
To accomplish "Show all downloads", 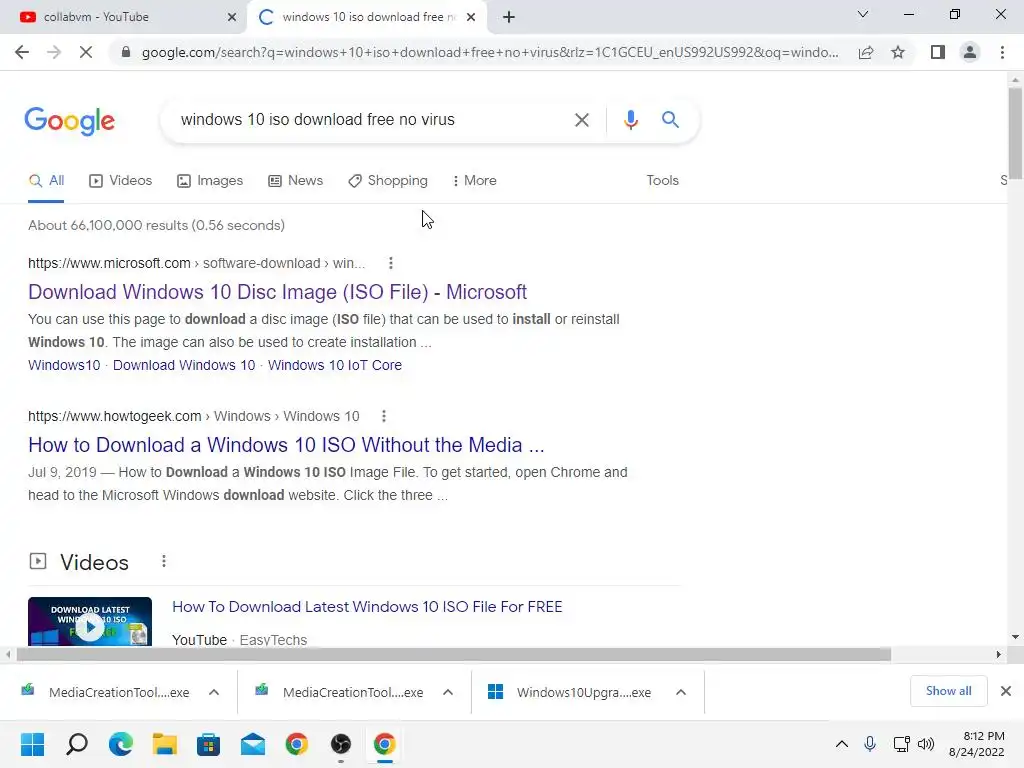I will click(x=948, y=691).
